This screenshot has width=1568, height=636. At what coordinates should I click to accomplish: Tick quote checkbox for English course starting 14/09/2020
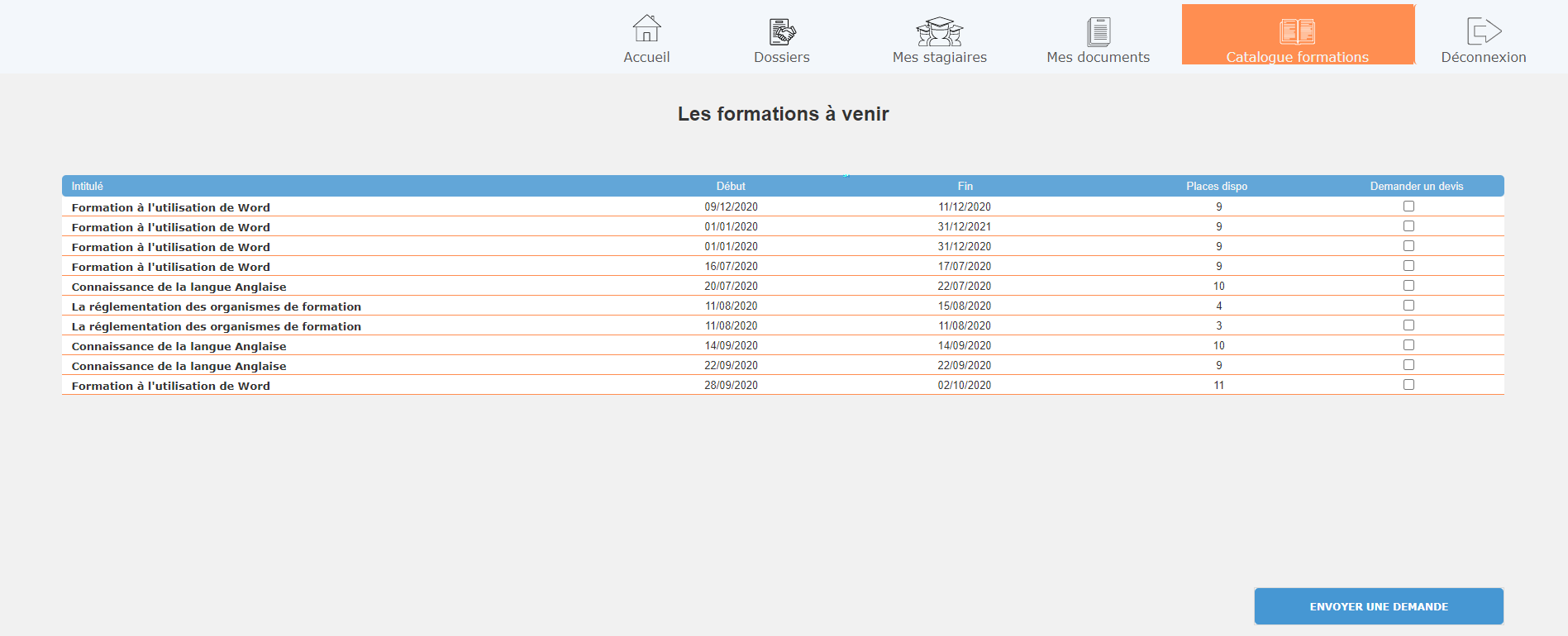[1408, 345]
